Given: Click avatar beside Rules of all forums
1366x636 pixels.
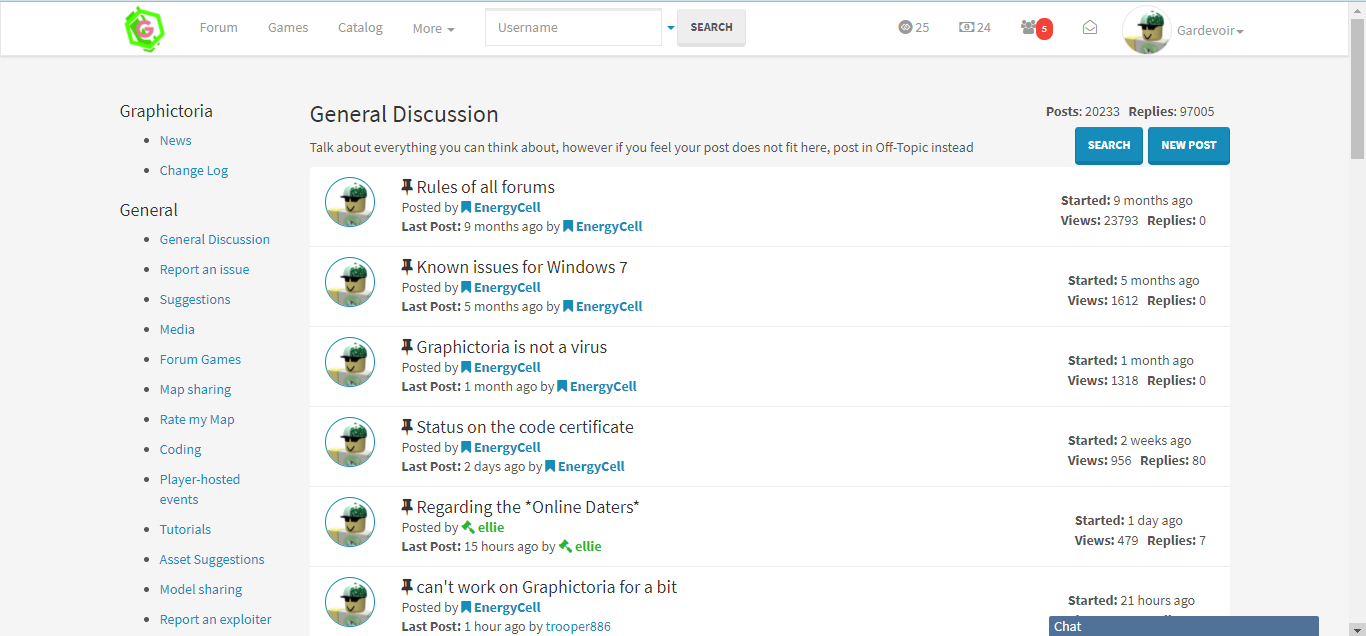Looking at the screenshot, I should click(x=350, y=203).
